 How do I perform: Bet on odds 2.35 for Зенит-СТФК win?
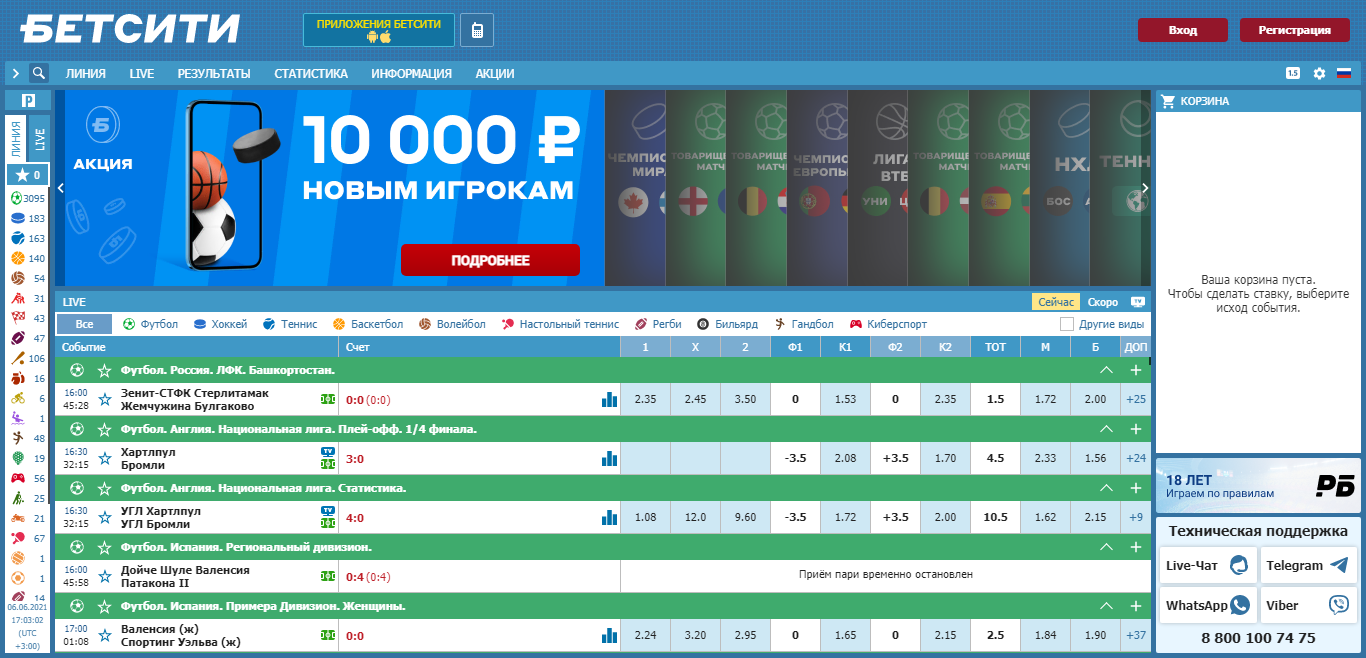click(646, 399)
